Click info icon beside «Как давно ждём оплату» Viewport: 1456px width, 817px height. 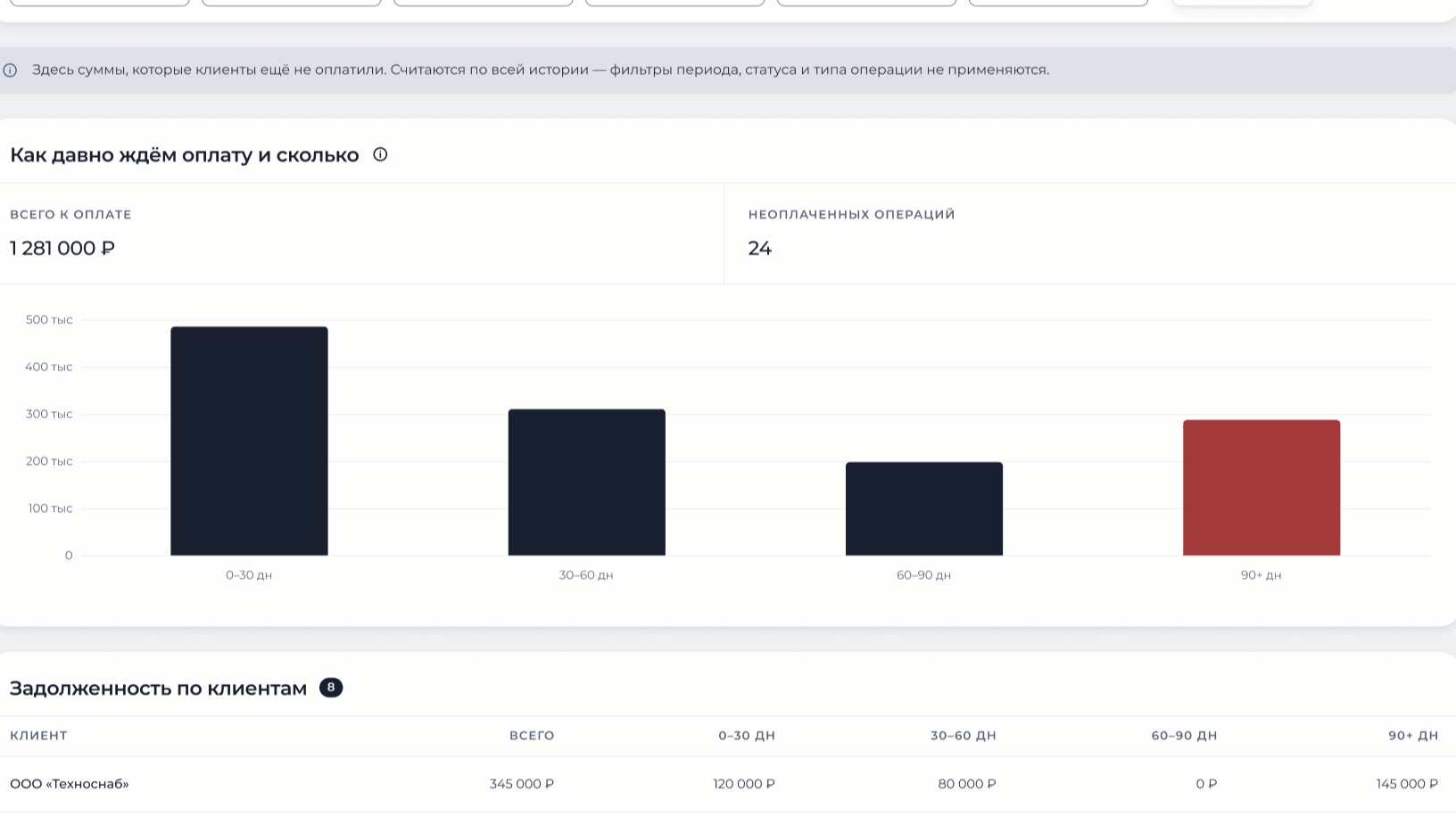click(380, 154)
